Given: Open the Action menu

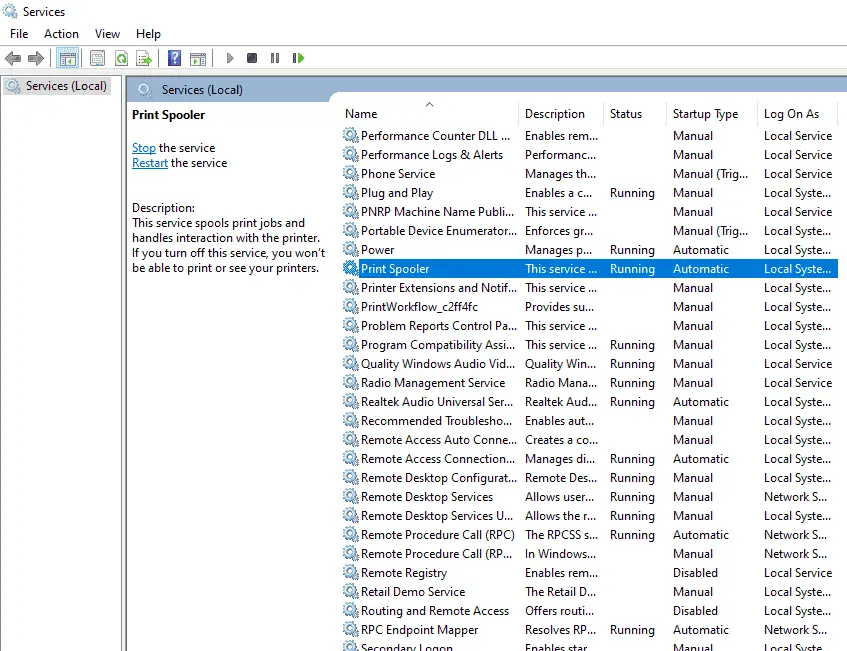Looking at the screenshot, I should coord(61,34).
